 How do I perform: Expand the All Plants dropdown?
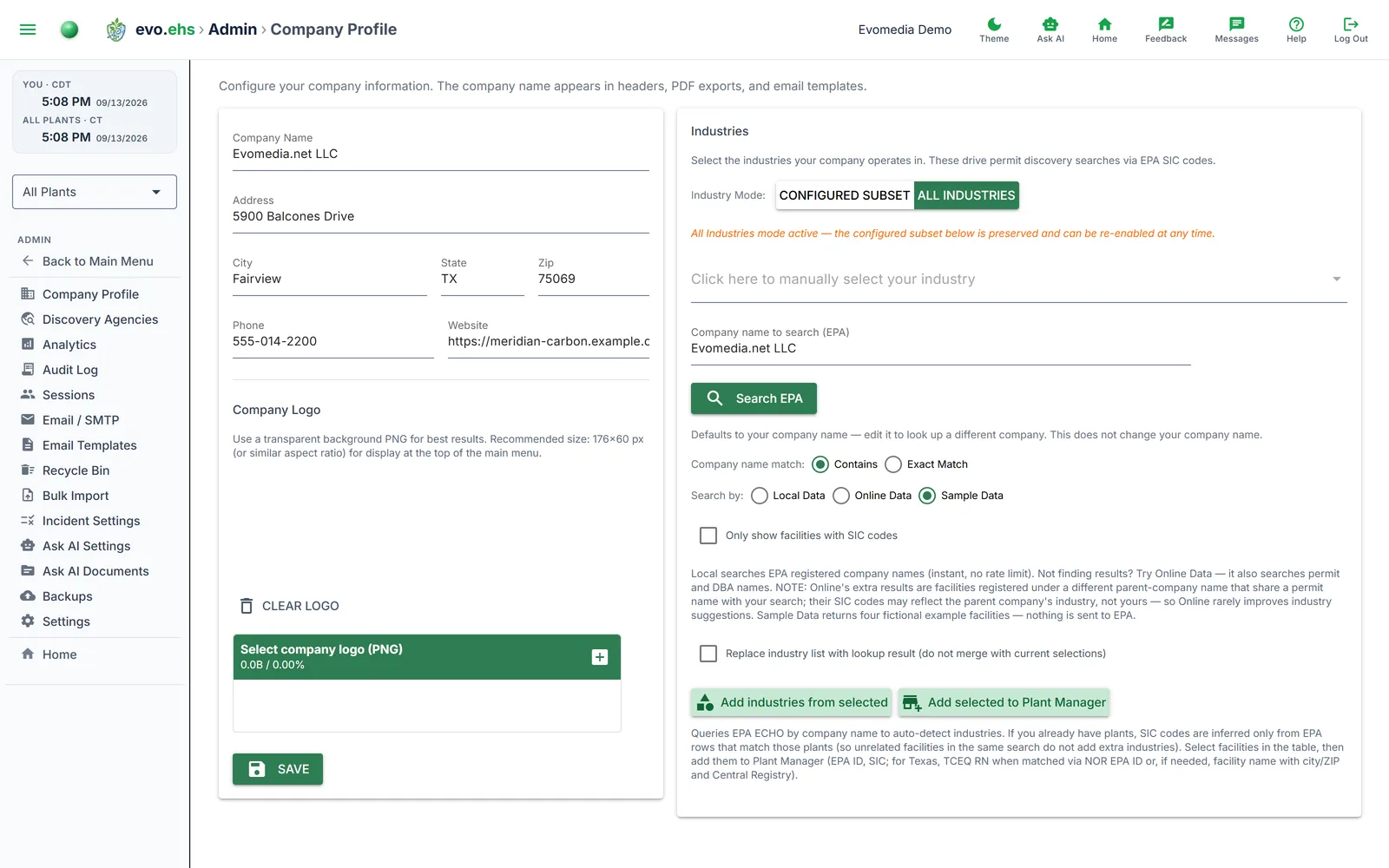coord(95,192)
